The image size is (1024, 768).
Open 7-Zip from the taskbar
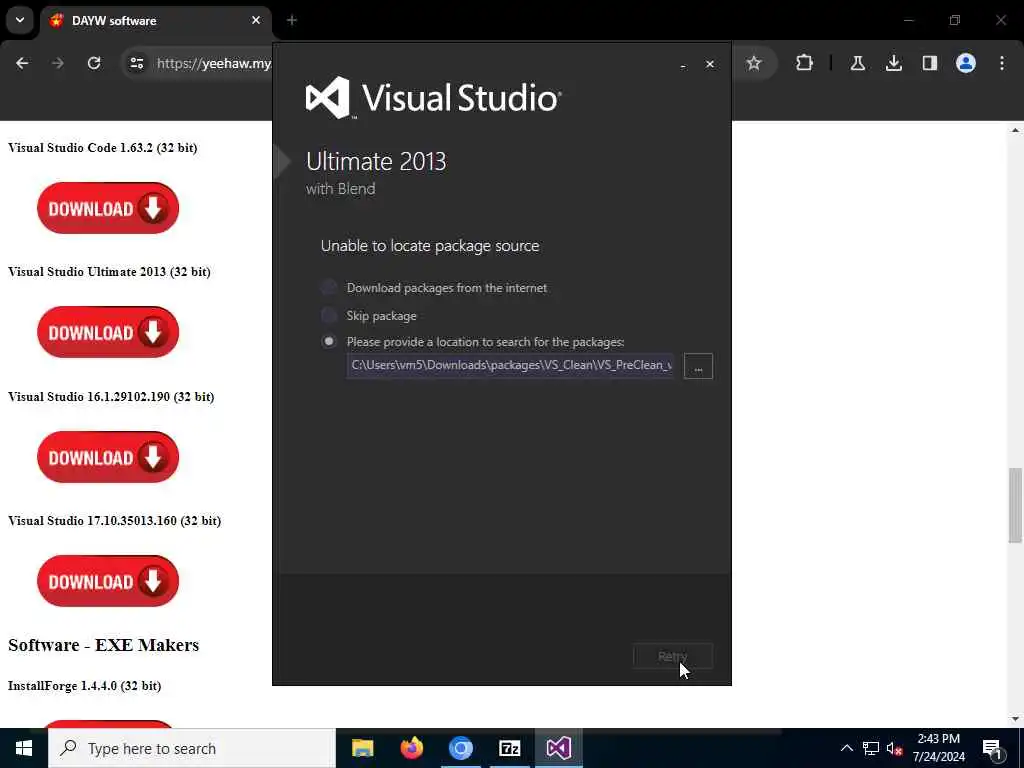pyautogui.click(x=509, y=748)
